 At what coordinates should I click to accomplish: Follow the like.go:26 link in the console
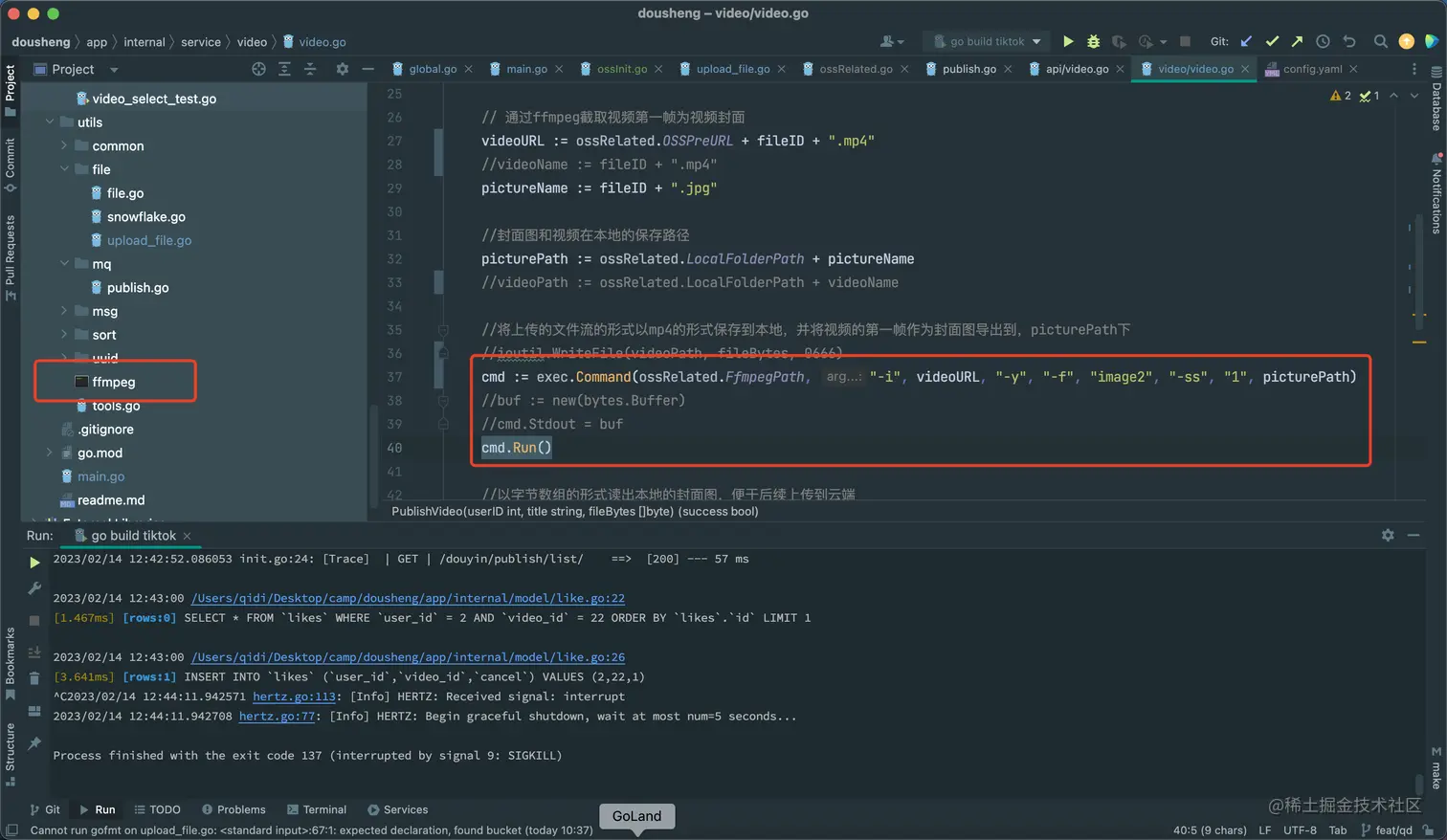408,657
